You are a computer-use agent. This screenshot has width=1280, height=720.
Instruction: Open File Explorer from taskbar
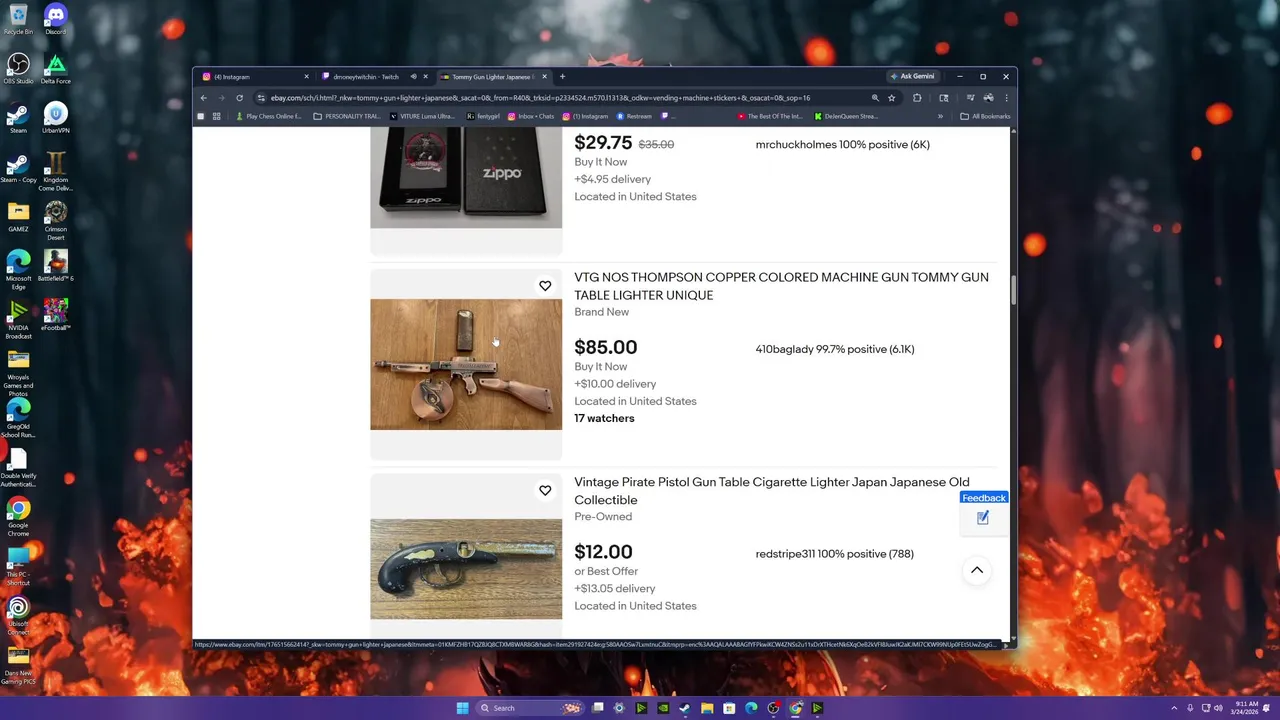(x=707, y=708)
